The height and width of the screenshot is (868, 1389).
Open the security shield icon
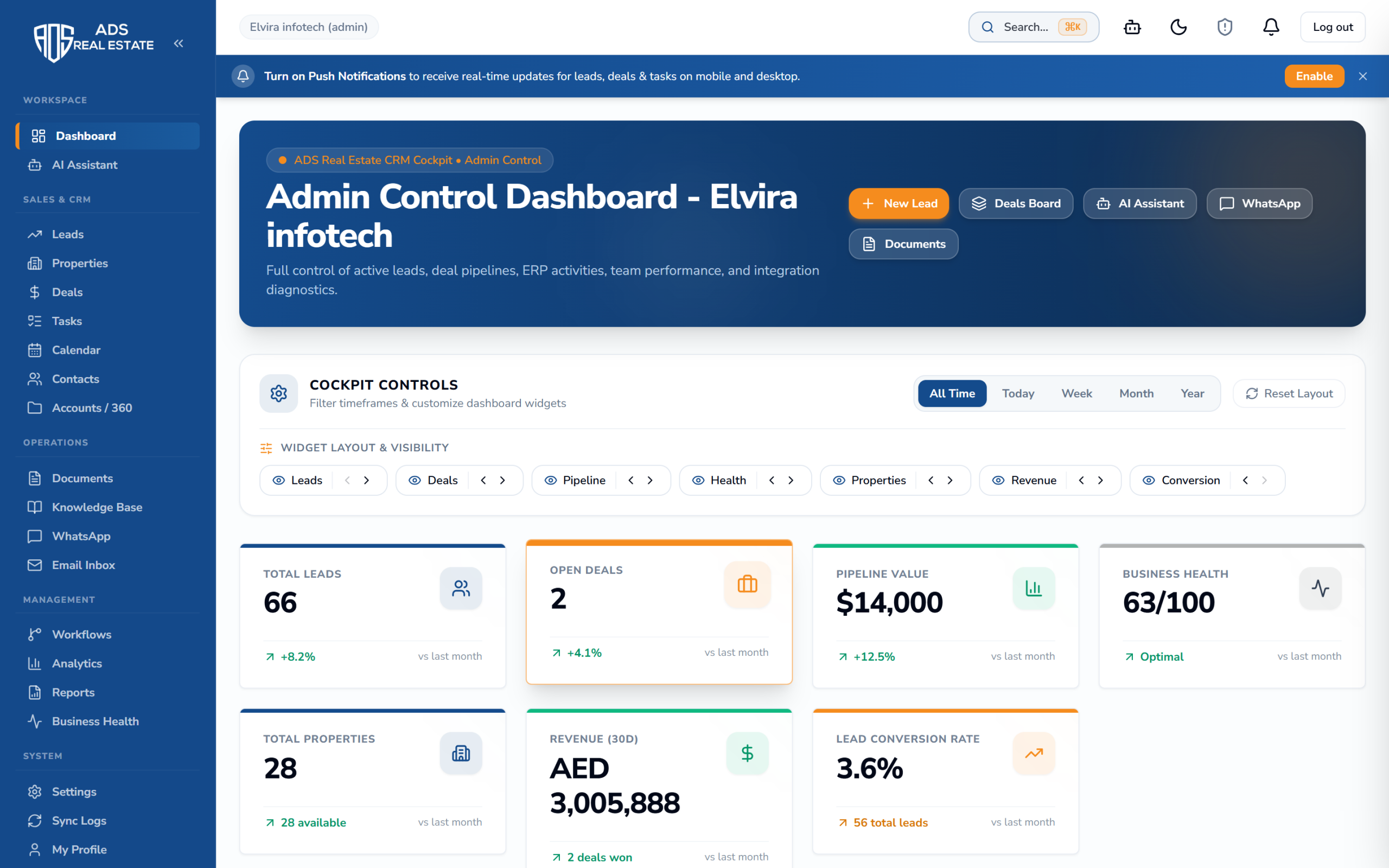1225,27
